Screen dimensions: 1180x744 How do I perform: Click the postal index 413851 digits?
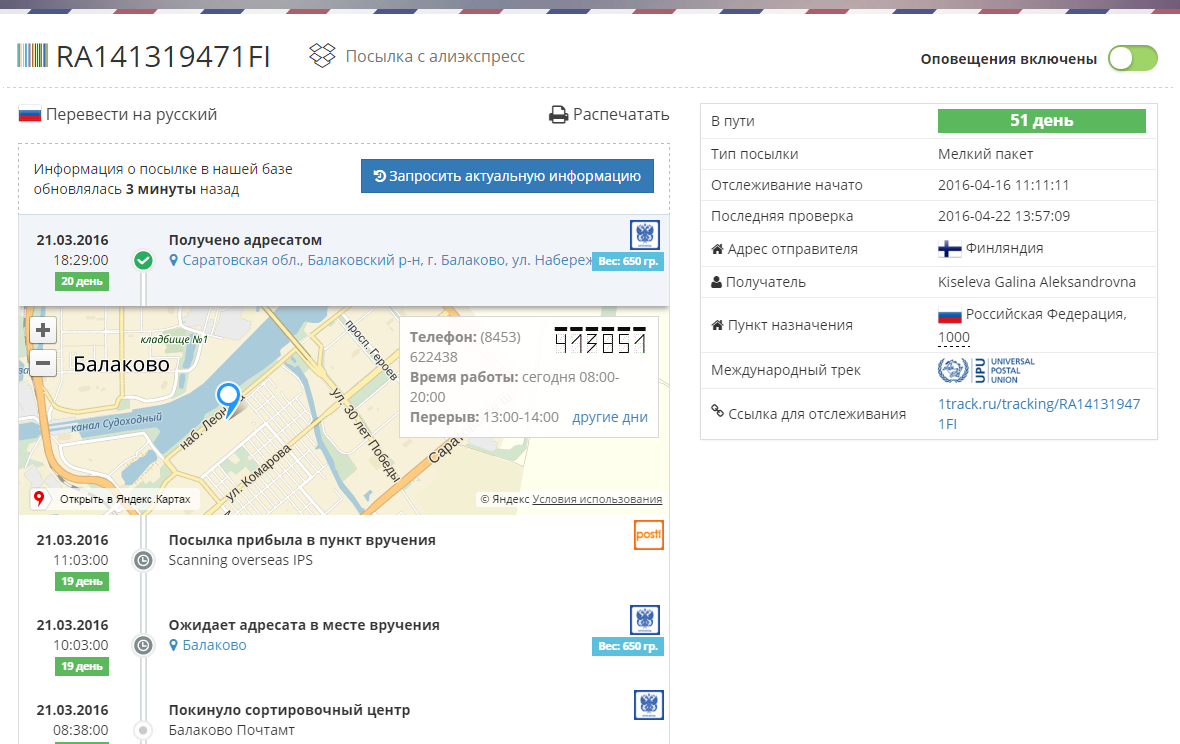point(601,341)
